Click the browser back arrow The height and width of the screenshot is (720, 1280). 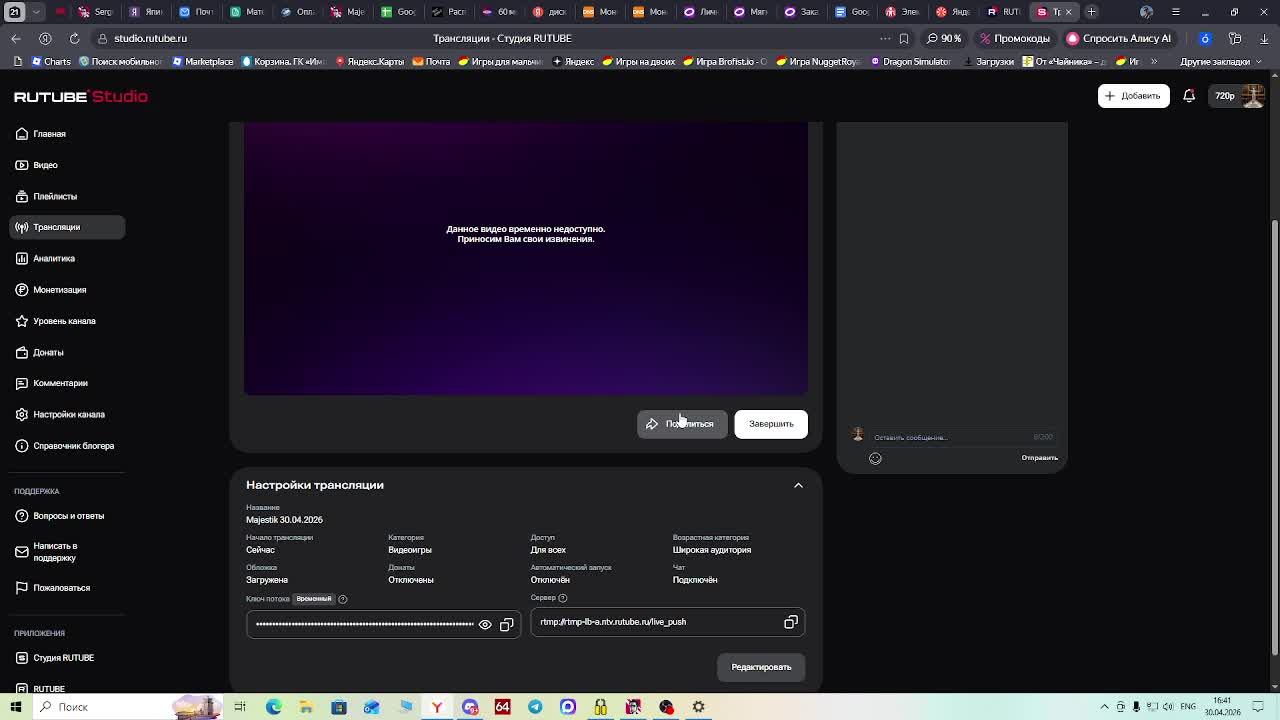[16, 38]
